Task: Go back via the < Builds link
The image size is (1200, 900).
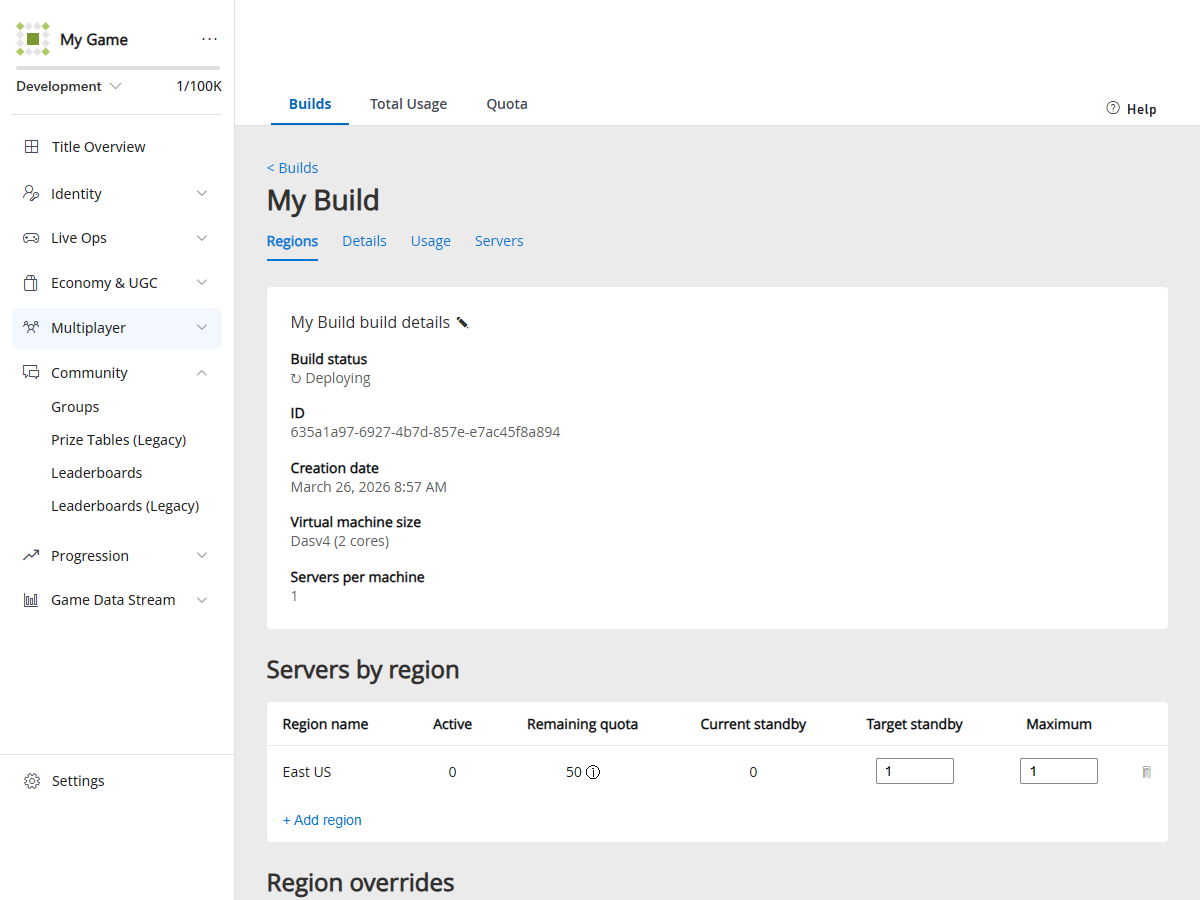Action: click(x=292, y=168)
